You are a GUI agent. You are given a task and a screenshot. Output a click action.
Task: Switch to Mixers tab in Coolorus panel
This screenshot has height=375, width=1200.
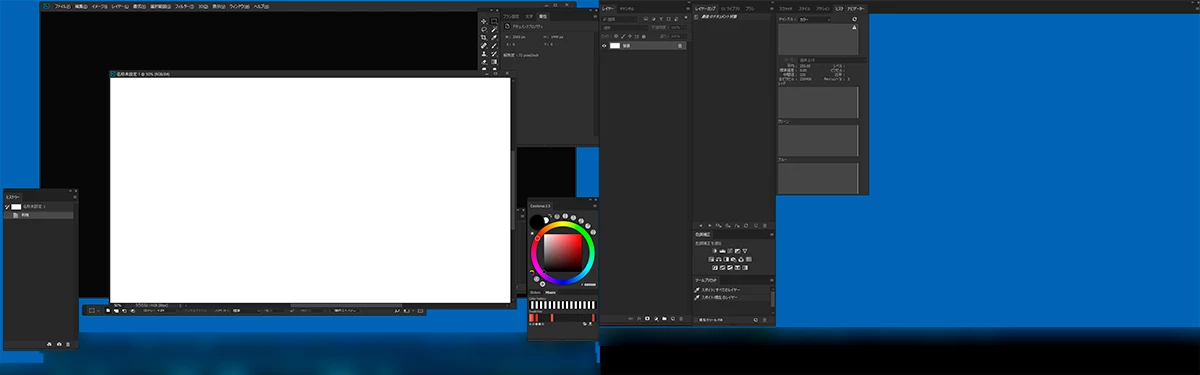click(550, 292)
